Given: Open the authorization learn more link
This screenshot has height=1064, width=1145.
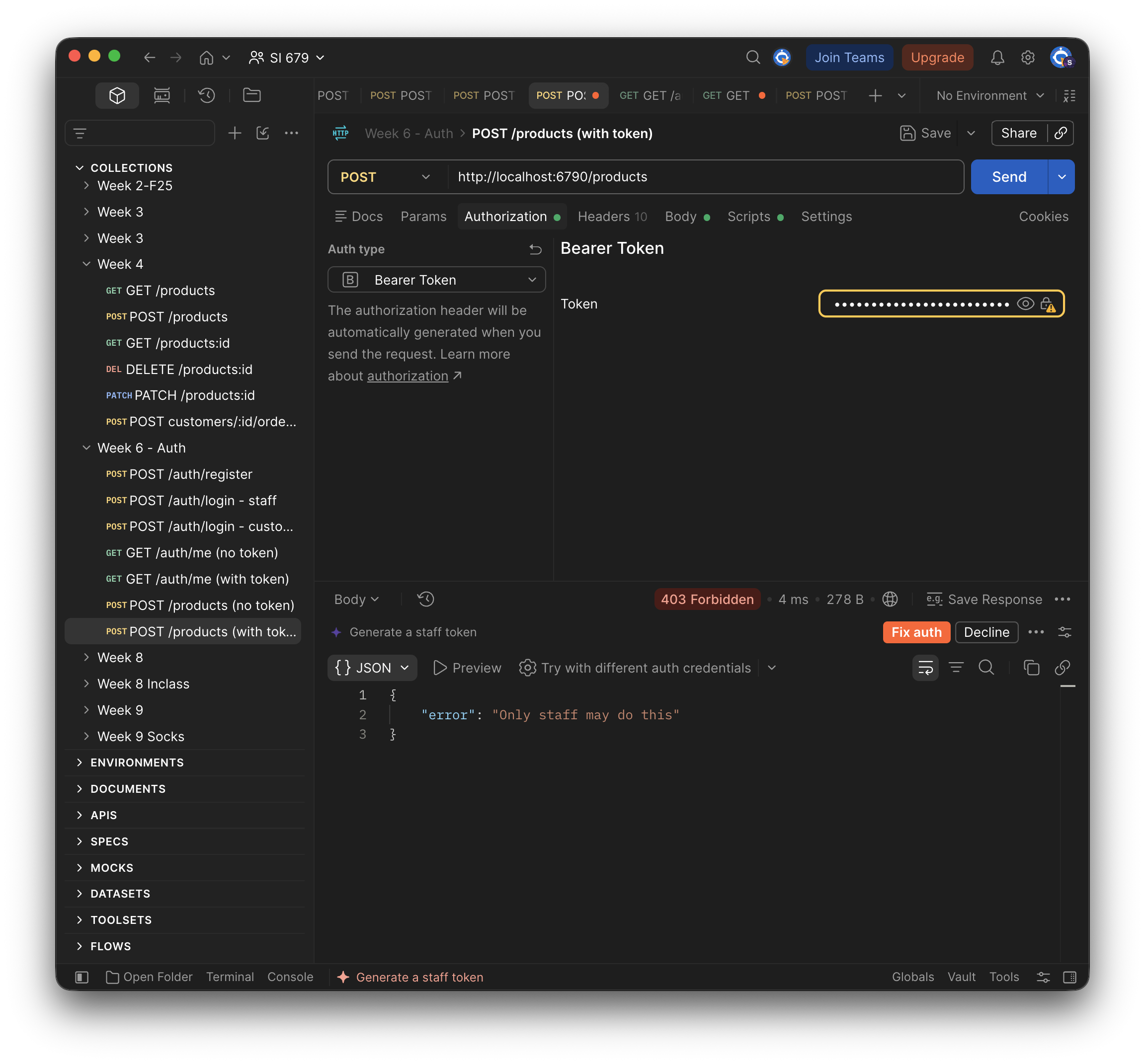Looking at the screenshot, I should pyautogui.click(x=407, y=376).
